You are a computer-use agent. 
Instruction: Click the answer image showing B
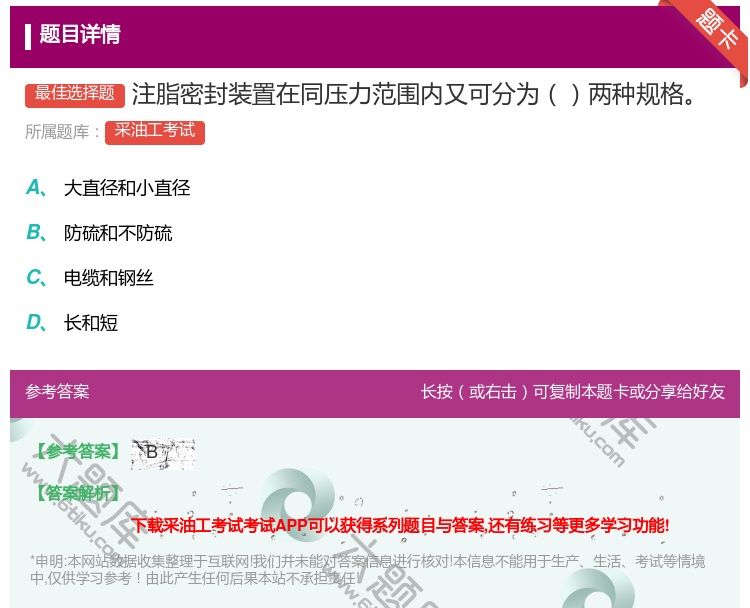[163, 453]
